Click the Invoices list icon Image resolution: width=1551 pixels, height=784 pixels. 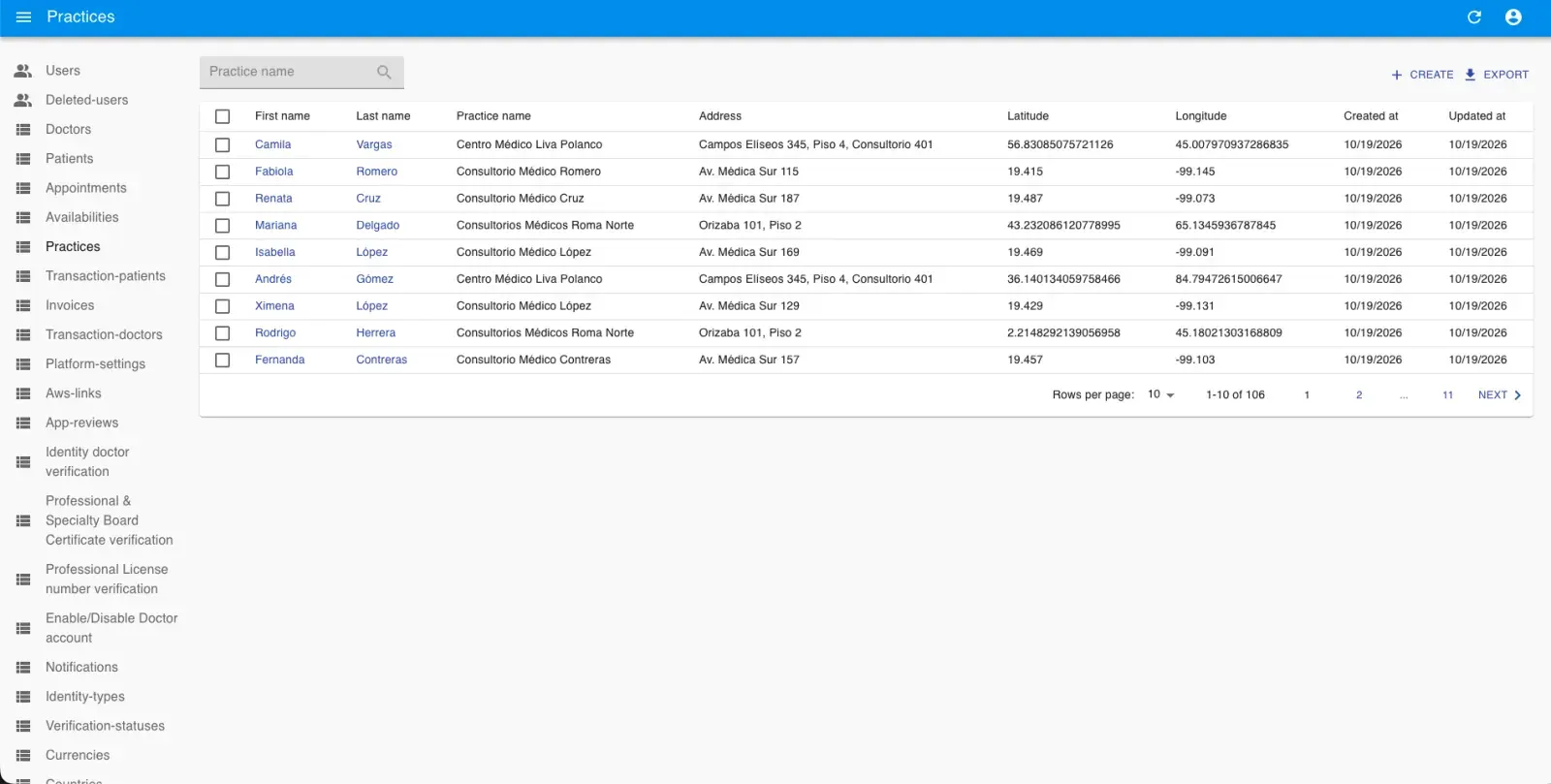pos(23,305)
